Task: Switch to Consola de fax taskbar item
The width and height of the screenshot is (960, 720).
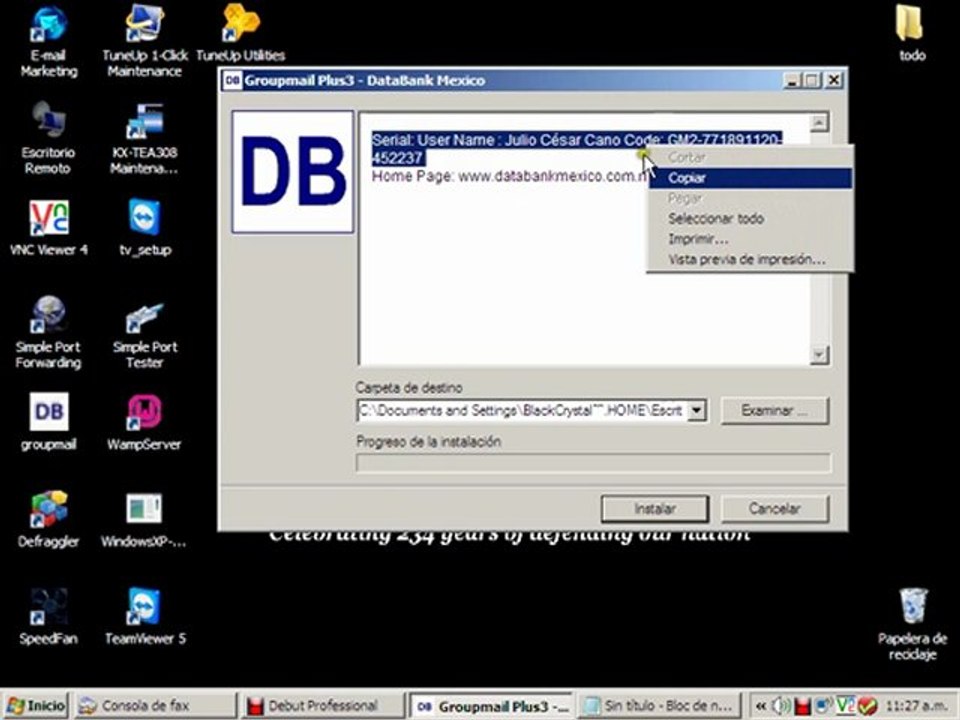Action: click(x=156, y=706)
